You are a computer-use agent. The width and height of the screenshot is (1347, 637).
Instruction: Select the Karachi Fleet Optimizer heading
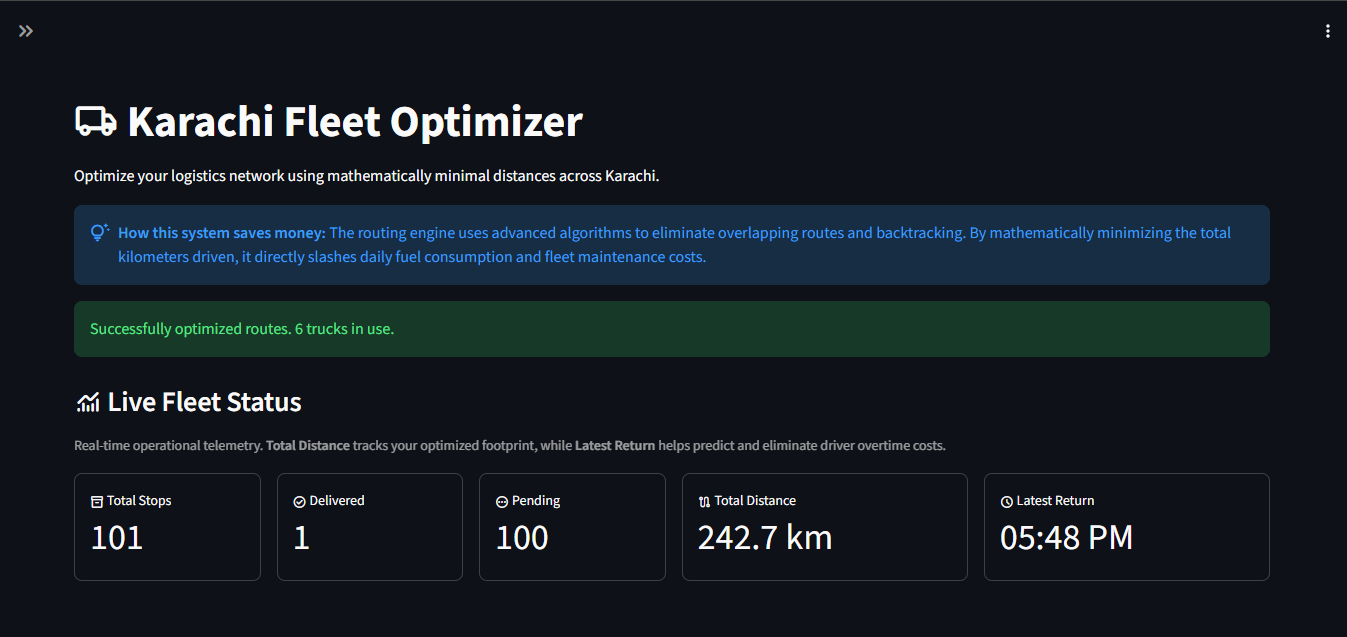click(x=355, y=122)
